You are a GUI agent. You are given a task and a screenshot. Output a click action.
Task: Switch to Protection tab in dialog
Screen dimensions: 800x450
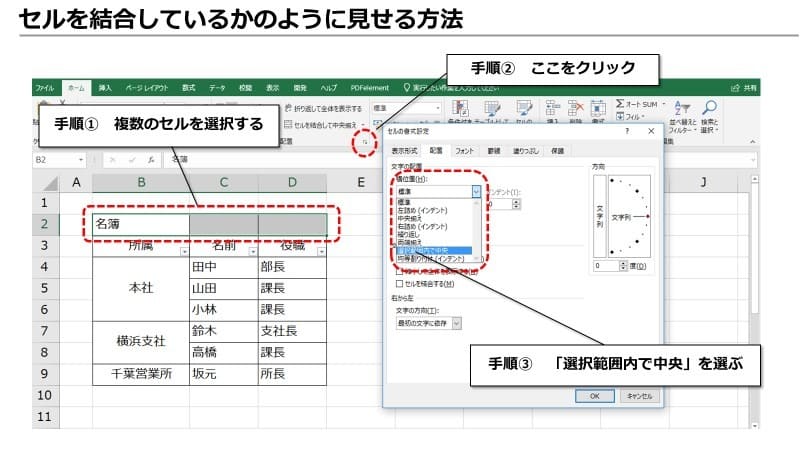click(558, 151)
